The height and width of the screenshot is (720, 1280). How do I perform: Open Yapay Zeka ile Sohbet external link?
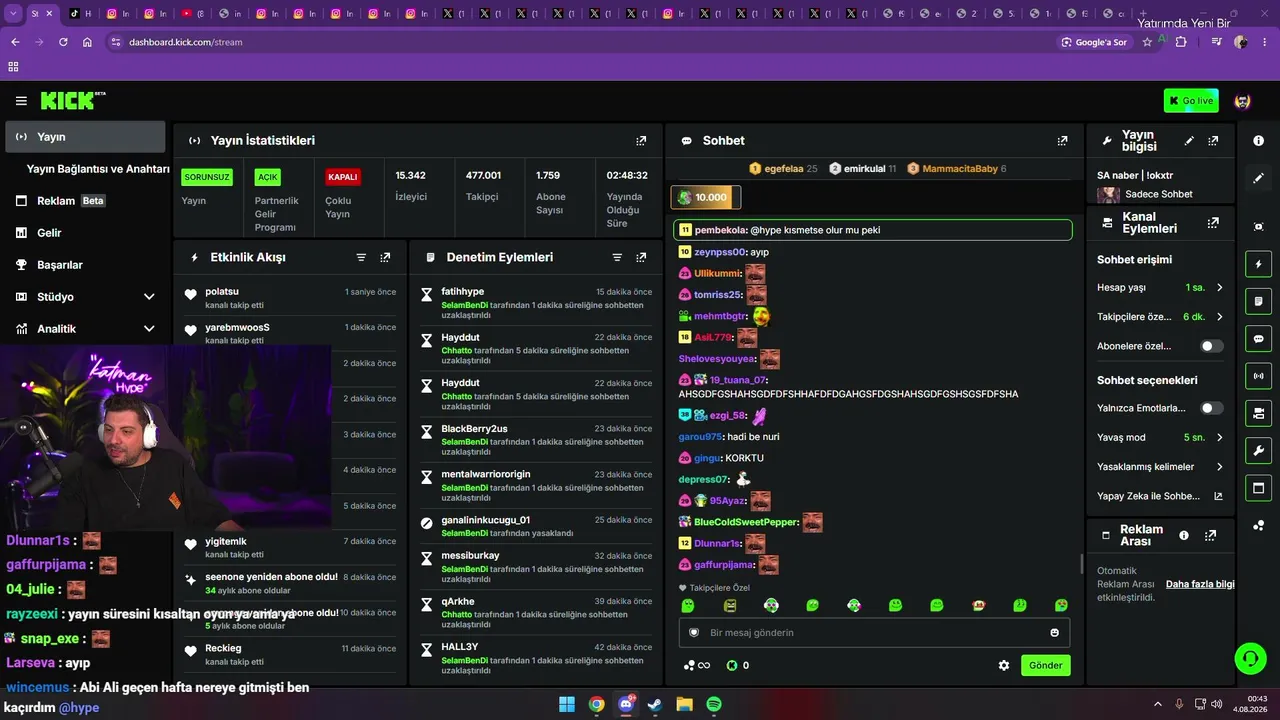coord(1218,496)
